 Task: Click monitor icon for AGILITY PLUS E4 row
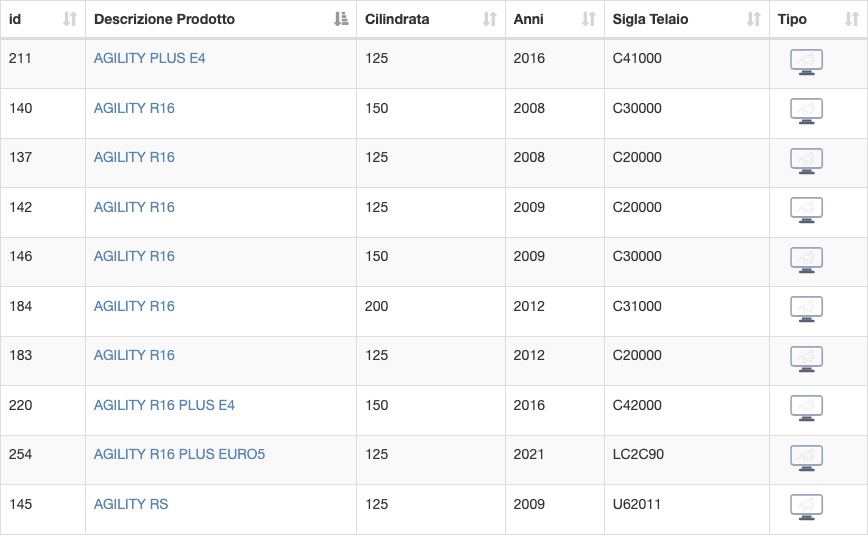[x=806, y=62]
